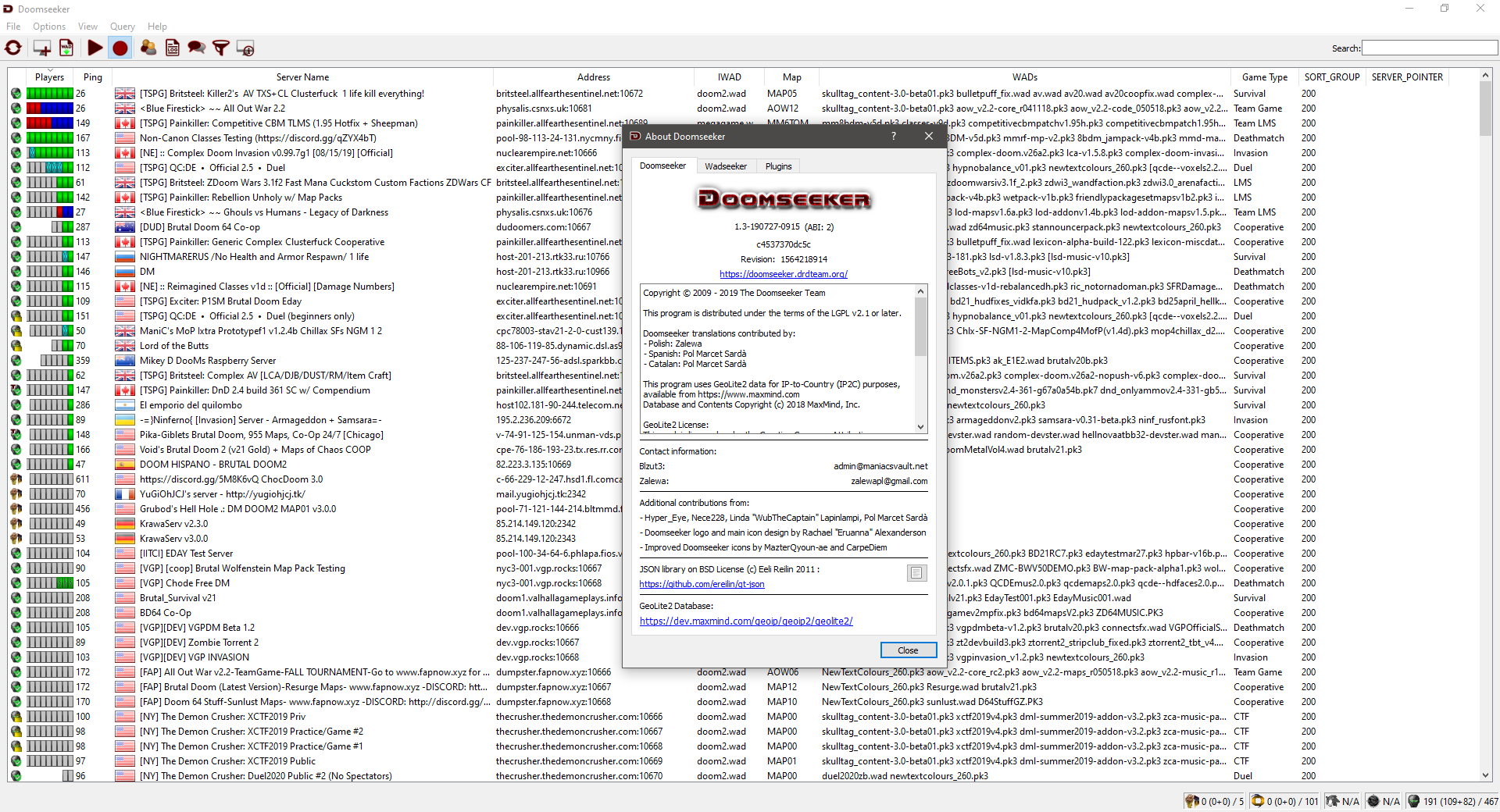The width and height of the screenshot is (1500, 812).
Task: Open the Create Server monitor-plus icon
Action: point(41,48)
